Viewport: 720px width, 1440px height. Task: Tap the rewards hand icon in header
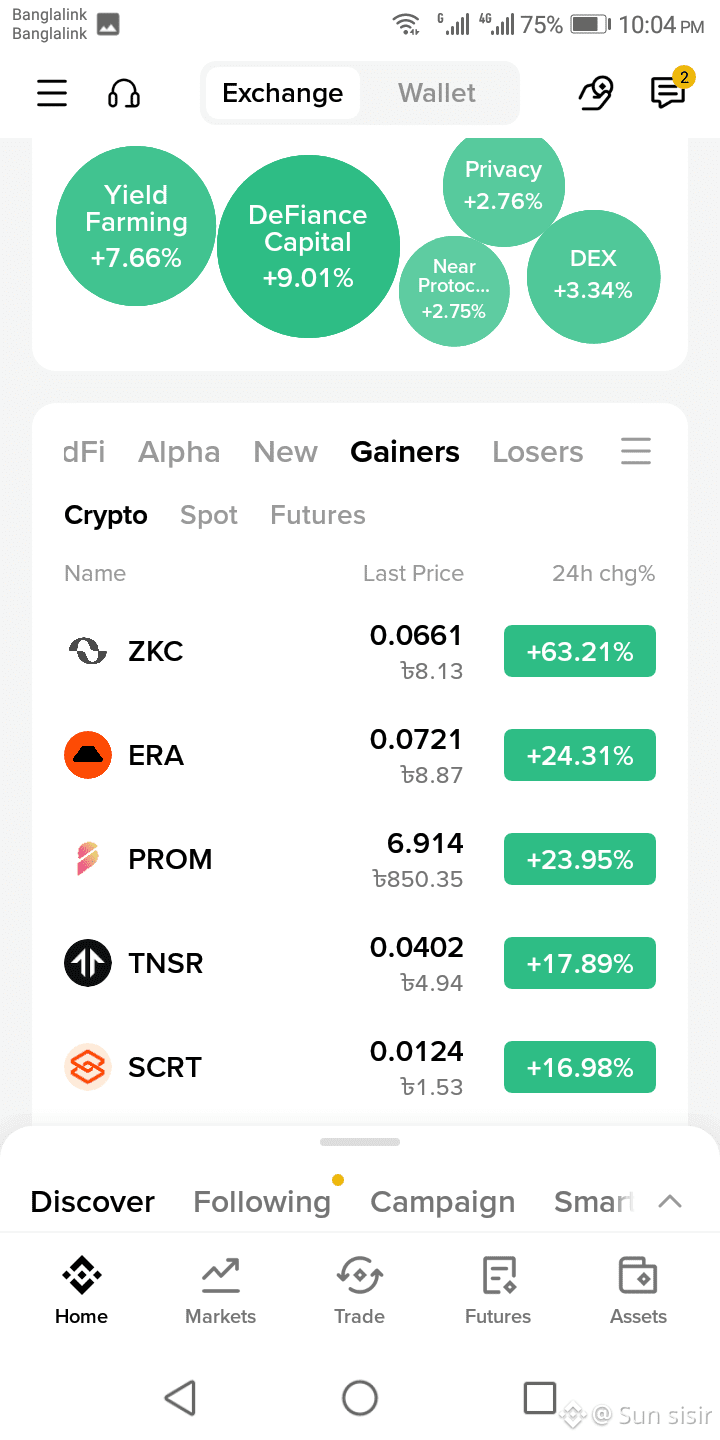596,93
